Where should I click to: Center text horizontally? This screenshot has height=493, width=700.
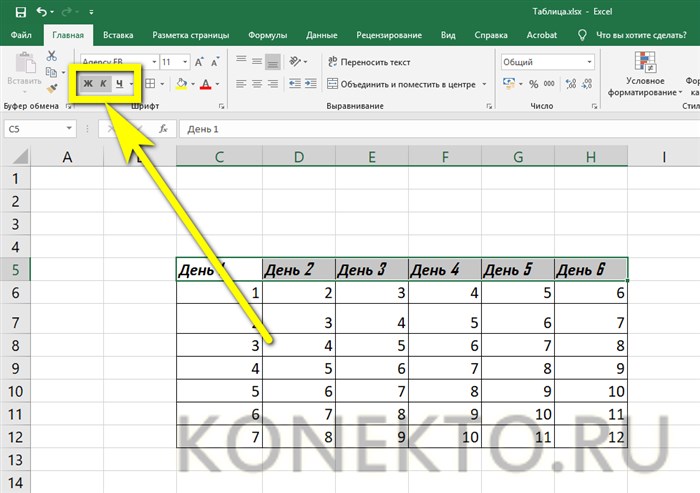pyautogui.click(x=257, y=84)
